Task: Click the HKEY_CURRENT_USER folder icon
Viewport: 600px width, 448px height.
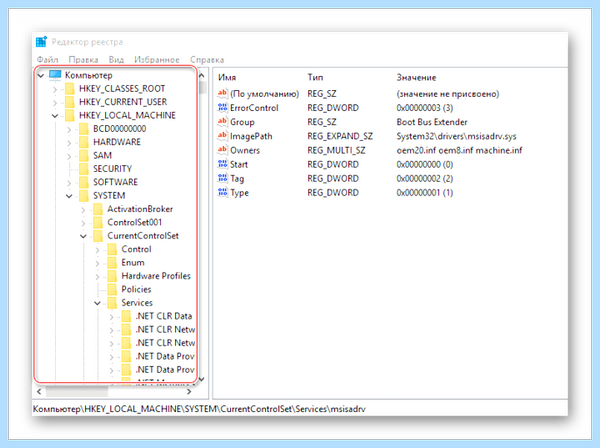Action: point(70,102)
